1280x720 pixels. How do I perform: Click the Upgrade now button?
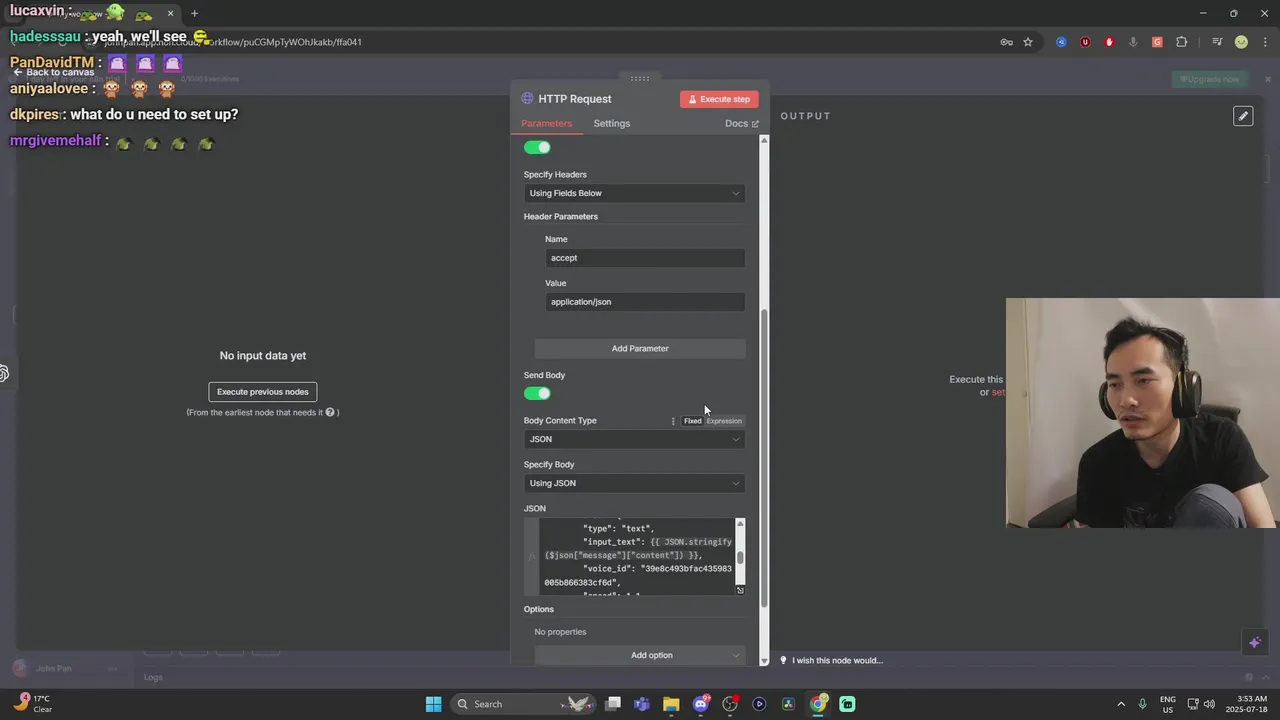(1210, 79)
